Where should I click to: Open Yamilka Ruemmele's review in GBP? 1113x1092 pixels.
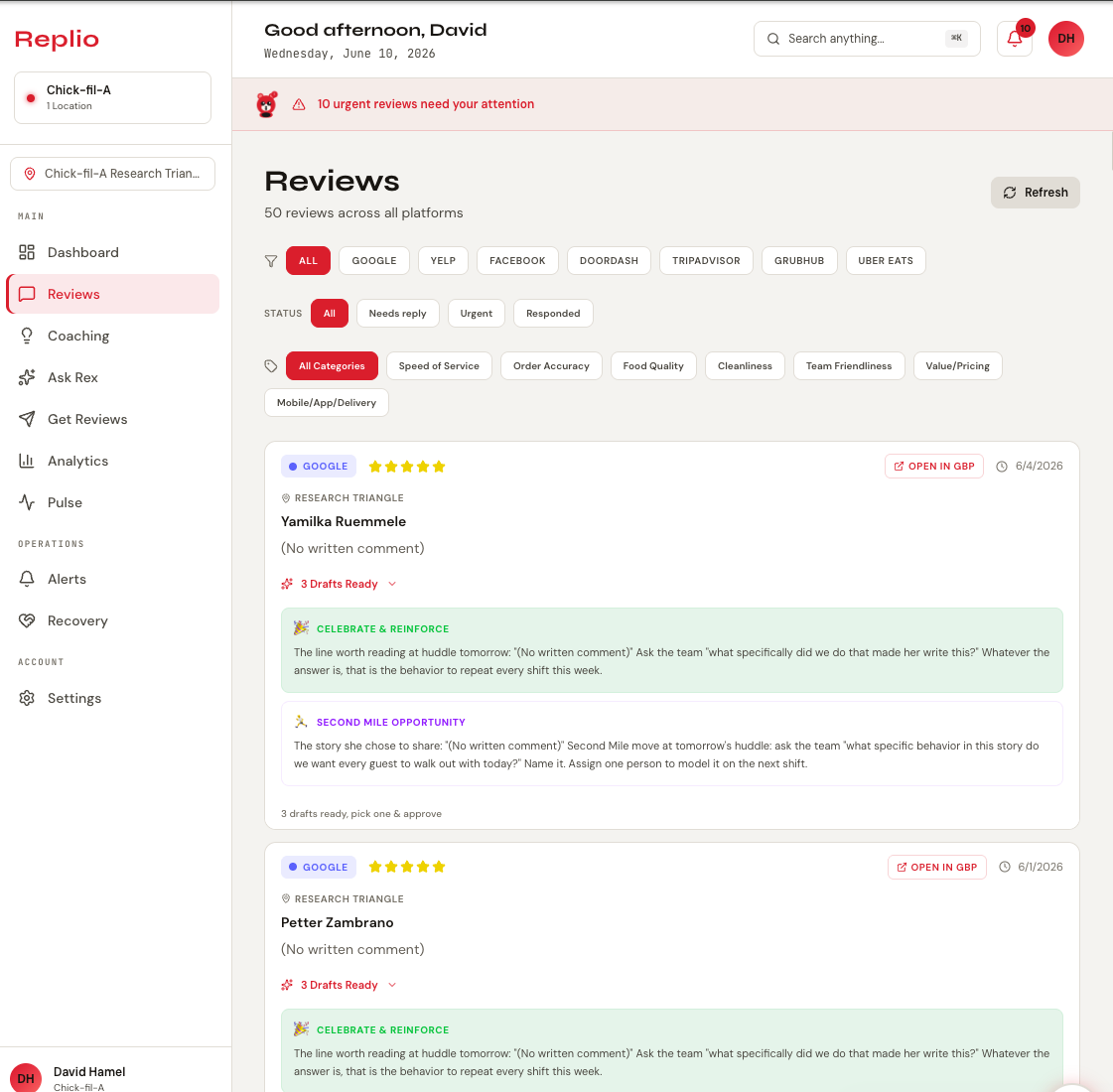click(x=933, y=467)
